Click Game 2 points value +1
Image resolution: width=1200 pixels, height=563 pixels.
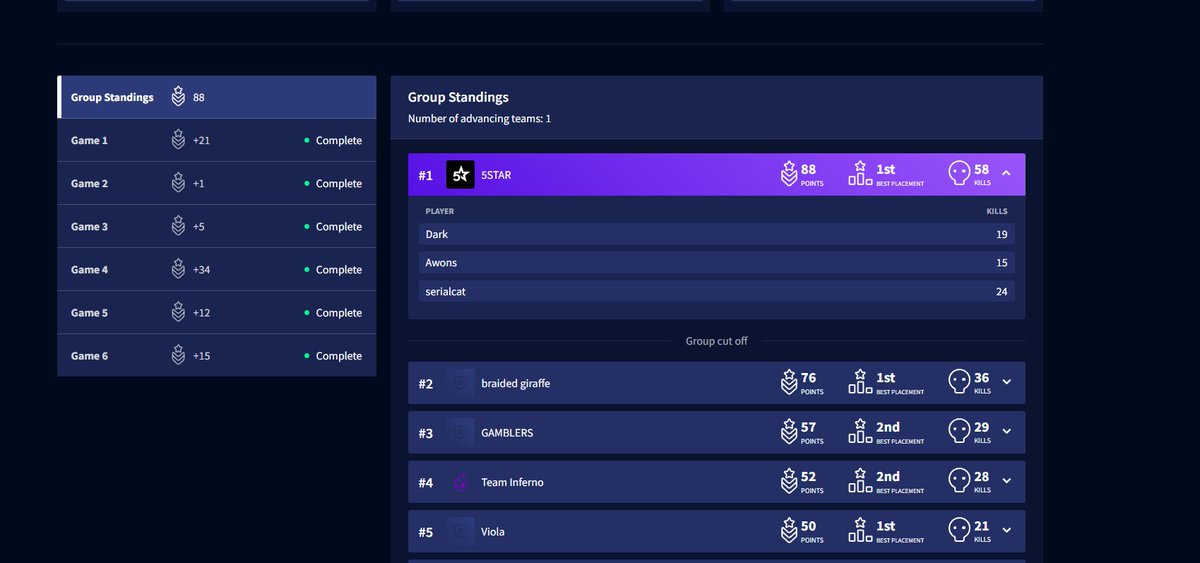point(198,184)
